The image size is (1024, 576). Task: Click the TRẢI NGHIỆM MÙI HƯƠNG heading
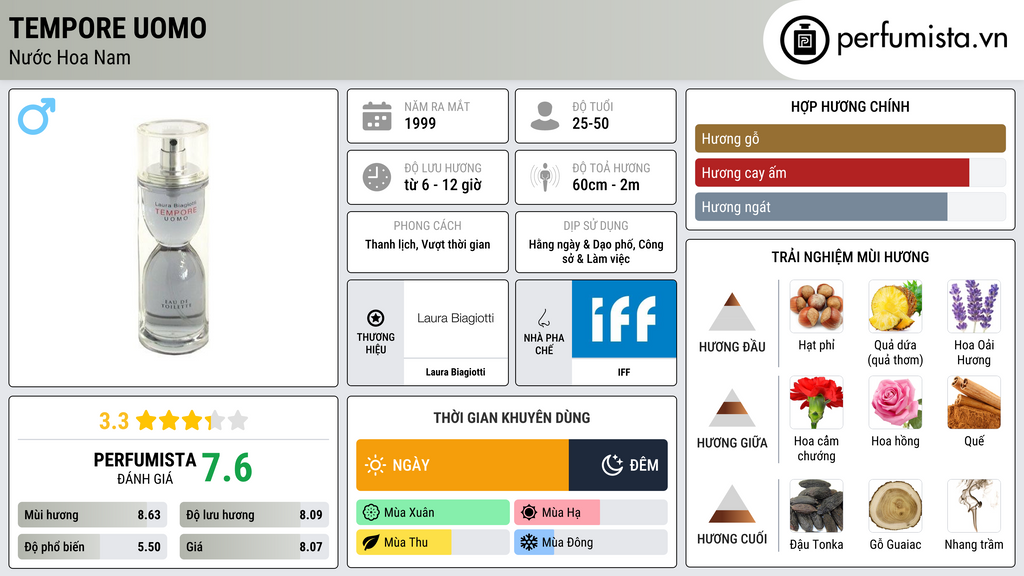tap(850, 257)
